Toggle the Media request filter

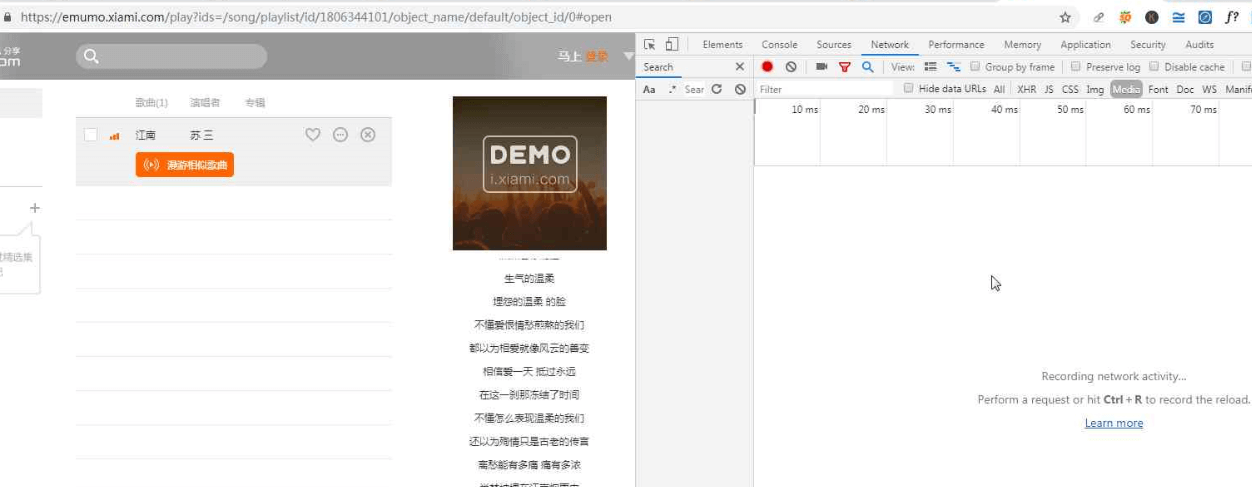[x=1126, y=89]
